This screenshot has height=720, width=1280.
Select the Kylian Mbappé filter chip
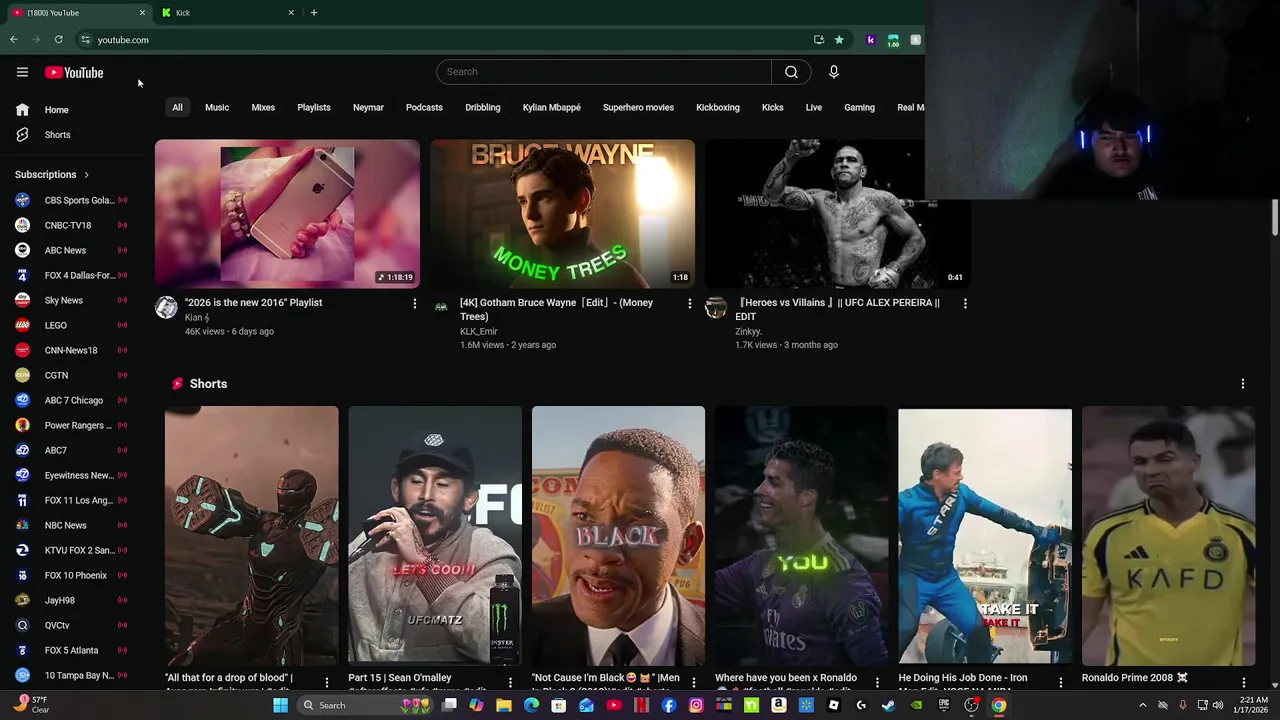[551, 108]
